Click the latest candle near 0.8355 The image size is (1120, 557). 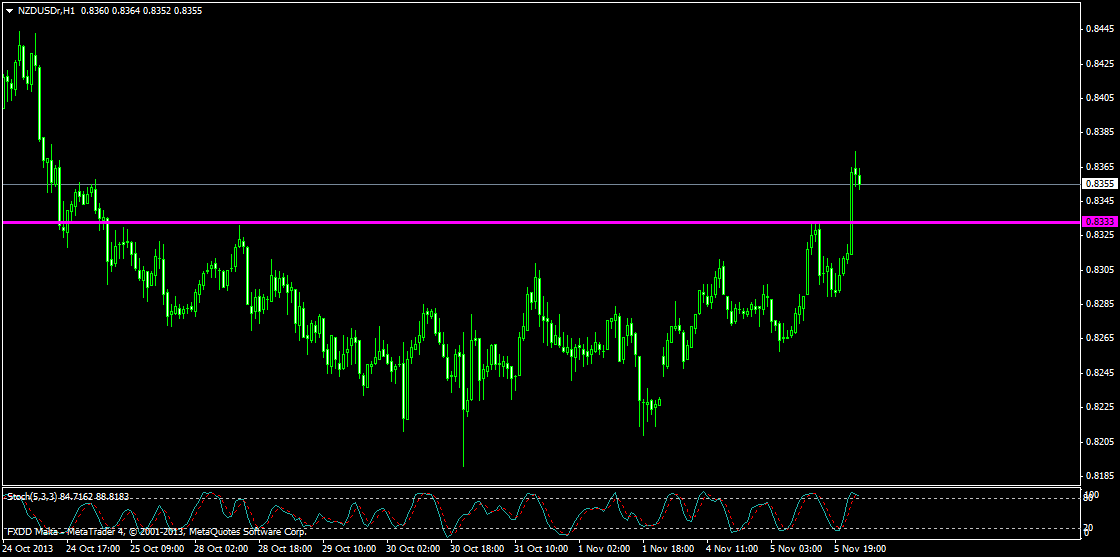pyautogui.click(x=860, y=179)
